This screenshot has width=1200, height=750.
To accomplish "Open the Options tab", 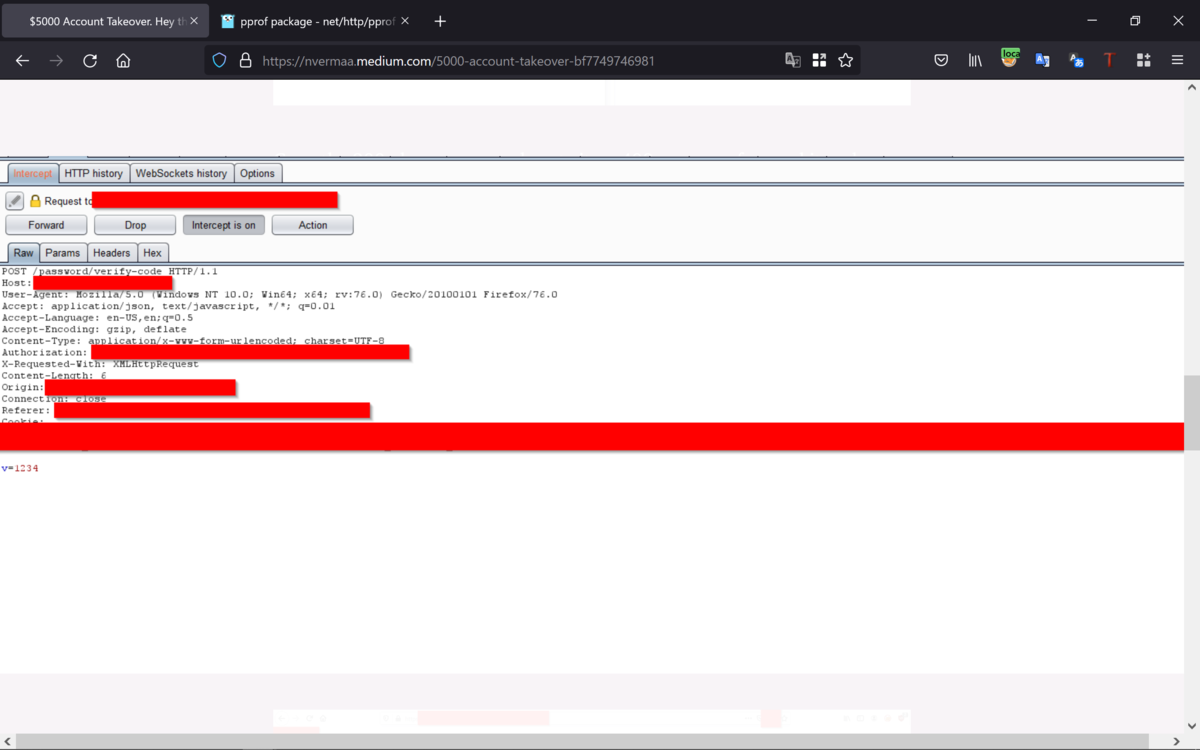I will pos(257,174).
